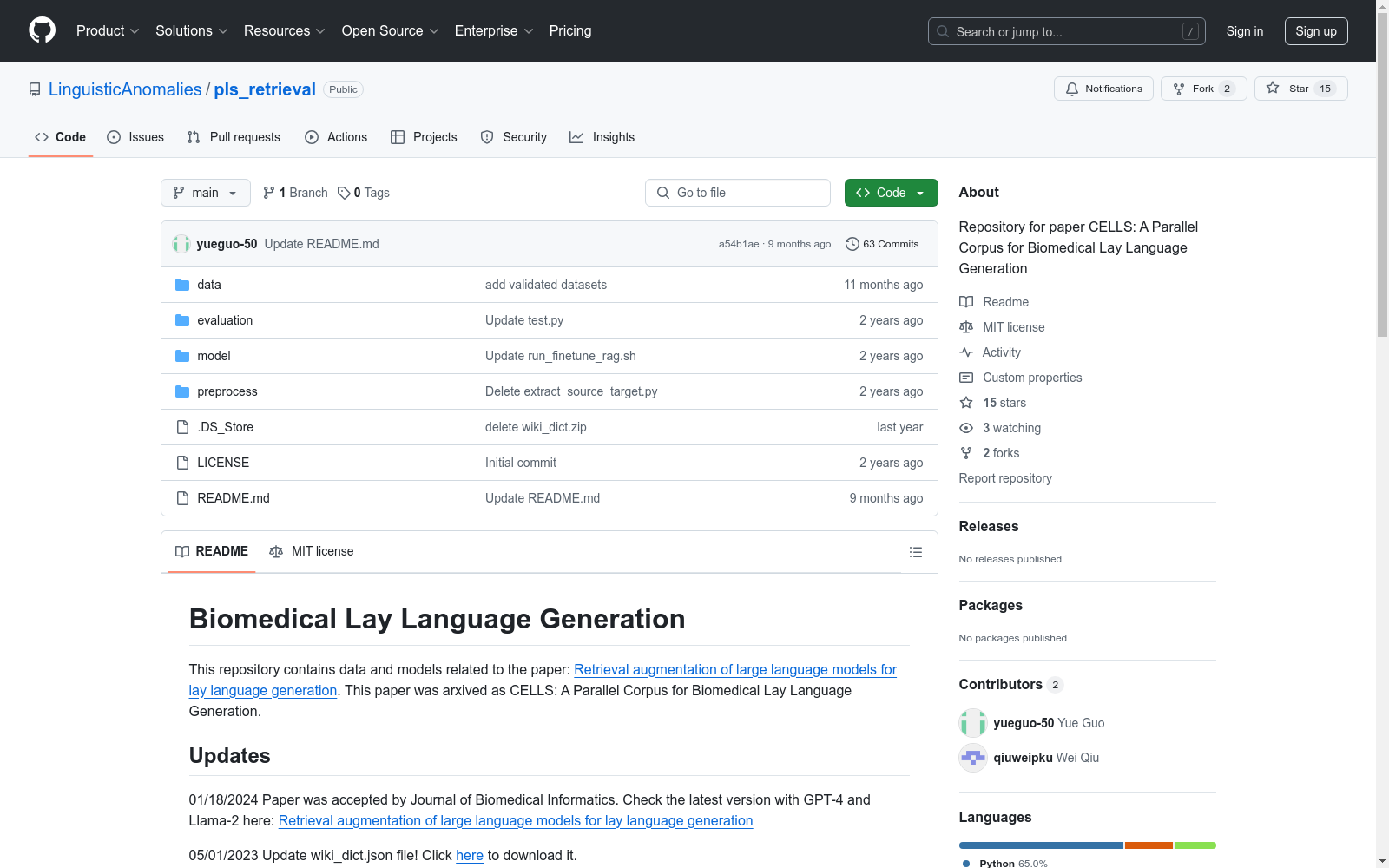Click Report repository link
Image resolution: width=1389 pixels, height=868 pixels.
coord(1005,478)
